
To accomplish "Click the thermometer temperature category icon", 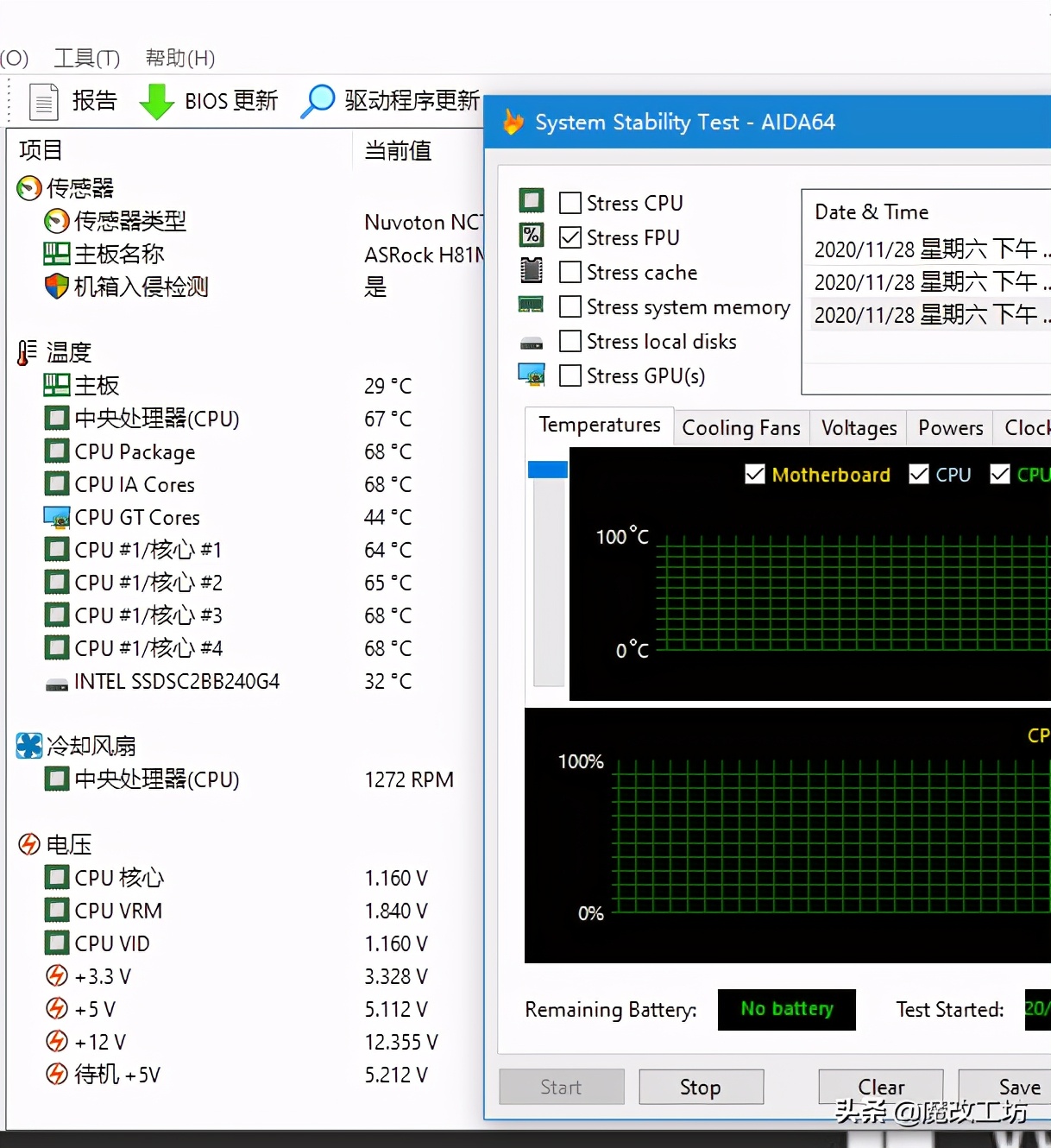I will (x=28, y=352).
